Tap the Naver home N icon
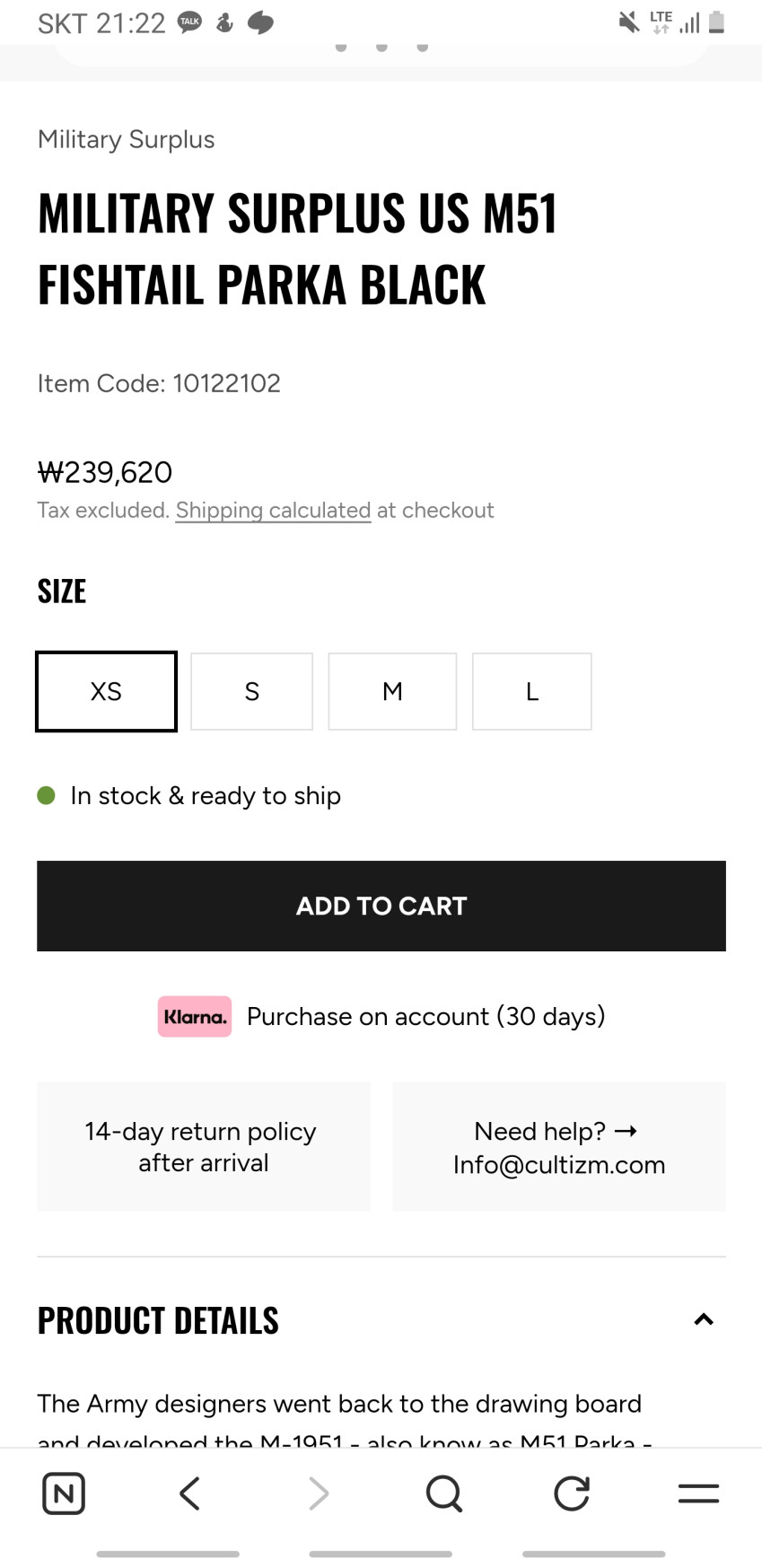This screenshot has width=762, height=1568. 64,1494
